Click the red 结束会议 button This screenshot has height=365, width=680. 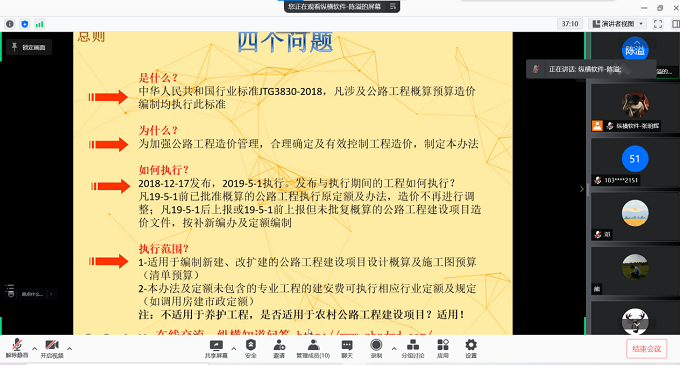click(646, 349)
